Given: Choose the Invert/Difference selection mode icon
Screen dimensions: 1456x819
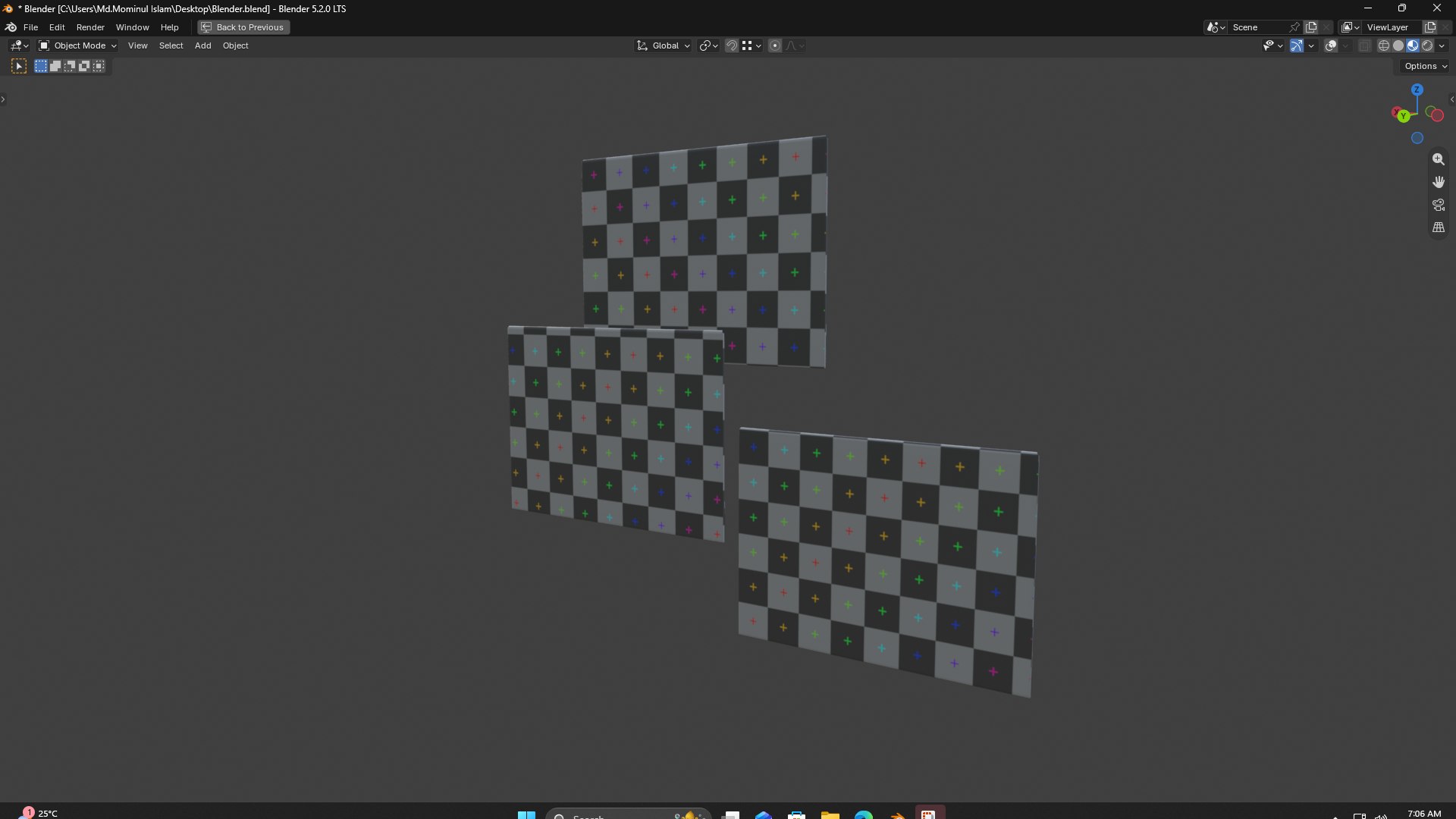Looking at the screenshot, I should click(84, 67).
